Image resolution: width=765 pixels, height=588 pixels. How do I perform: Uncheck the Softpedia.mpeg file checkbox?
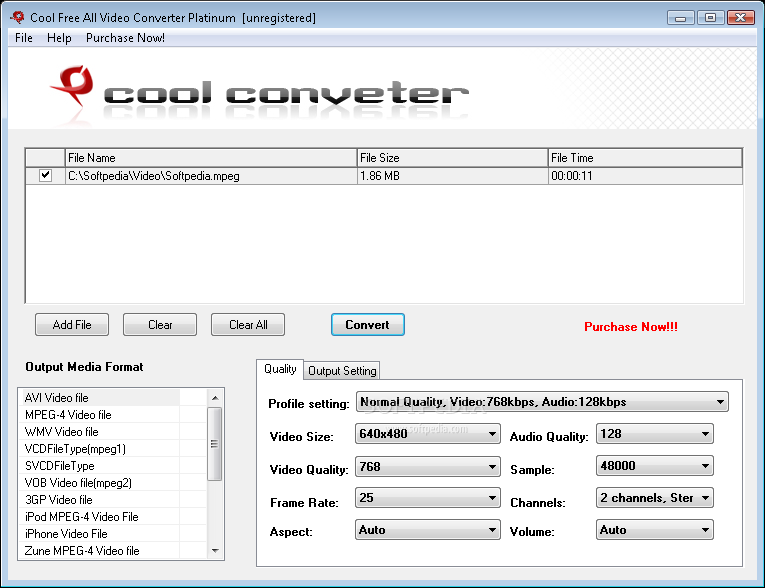click(x=45, y=175)
